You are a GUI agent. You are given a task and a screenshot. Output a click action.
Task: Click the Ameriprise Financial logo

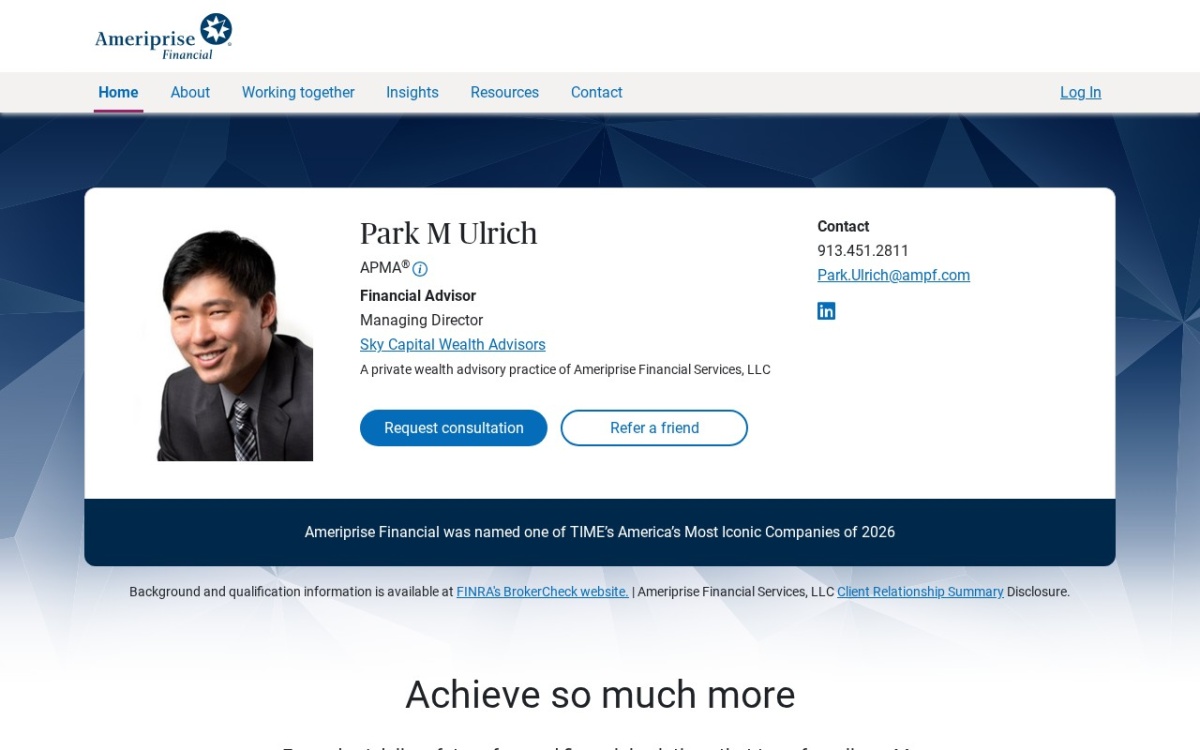163,37
